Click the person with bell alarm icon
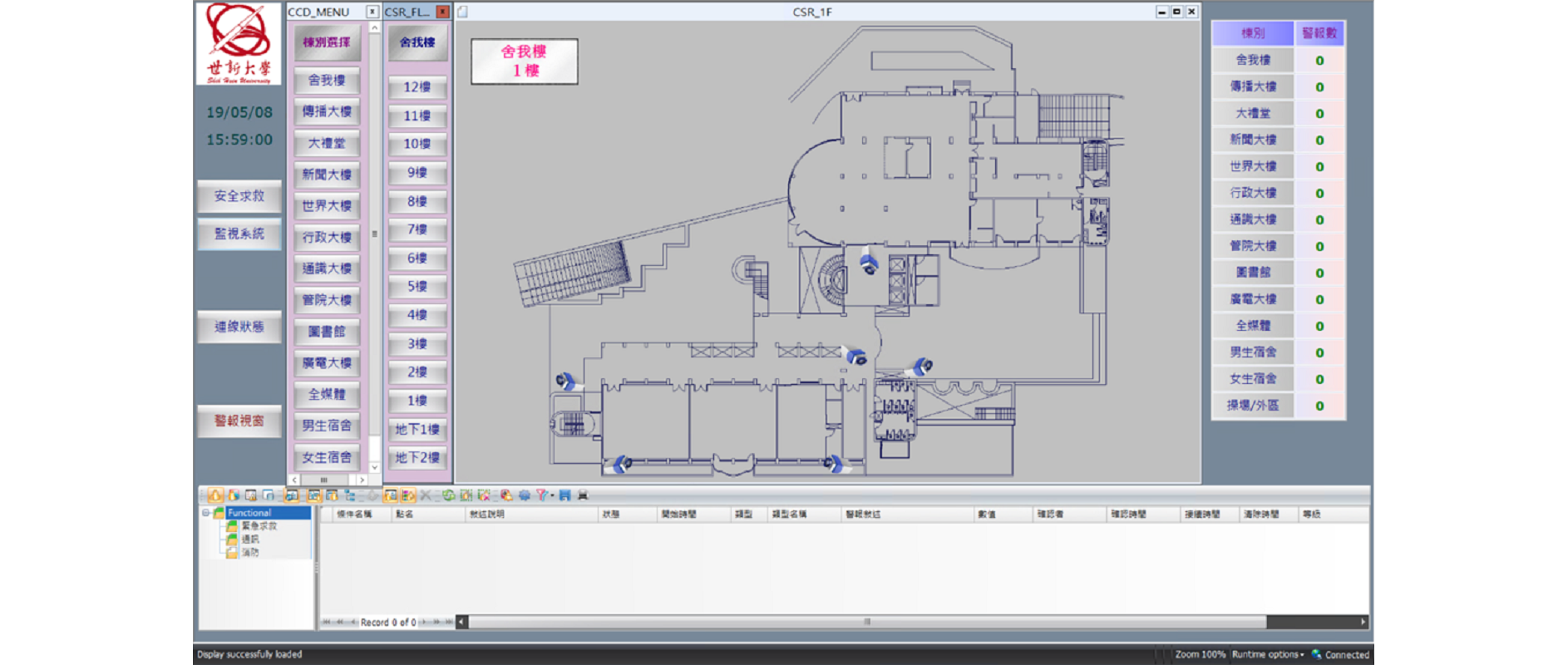This screenshot has height=665, width=1568. tap(506, 495)
